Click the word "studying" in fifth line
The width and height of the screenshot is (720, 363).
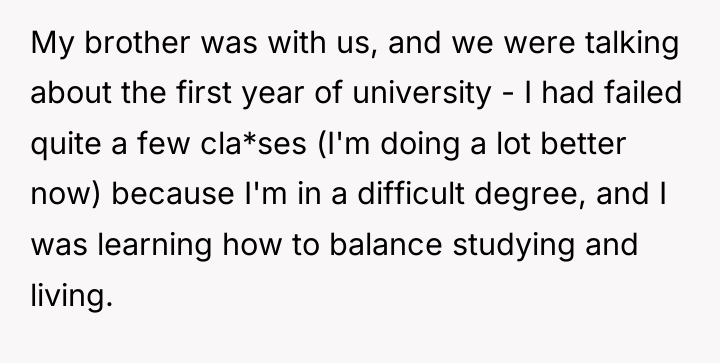(513, 246)
